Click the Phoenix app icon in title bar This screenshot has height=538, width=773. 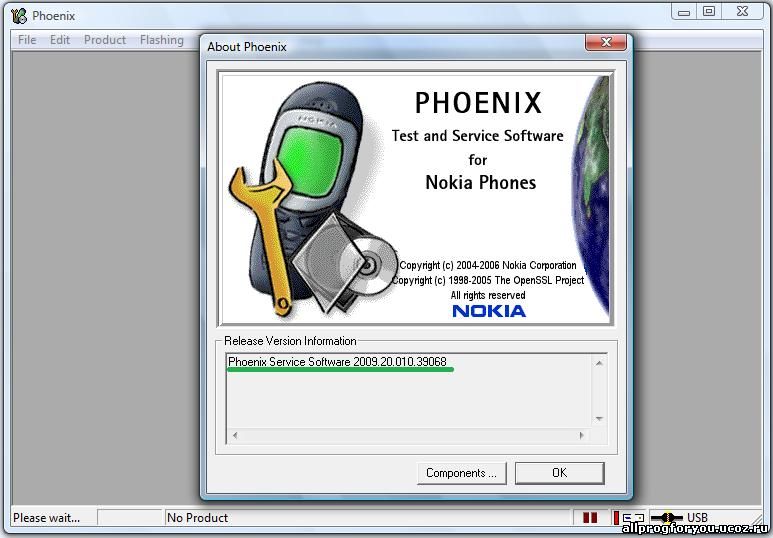click(x=18, y=15)
